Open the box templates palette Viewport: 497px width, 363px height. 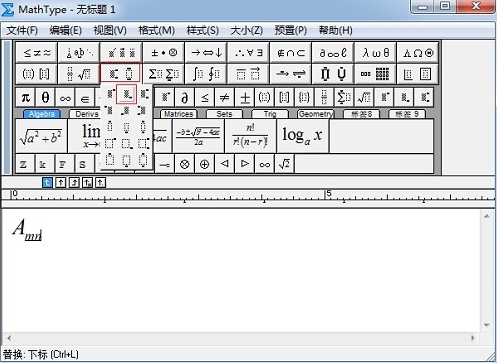coord(417,74)
